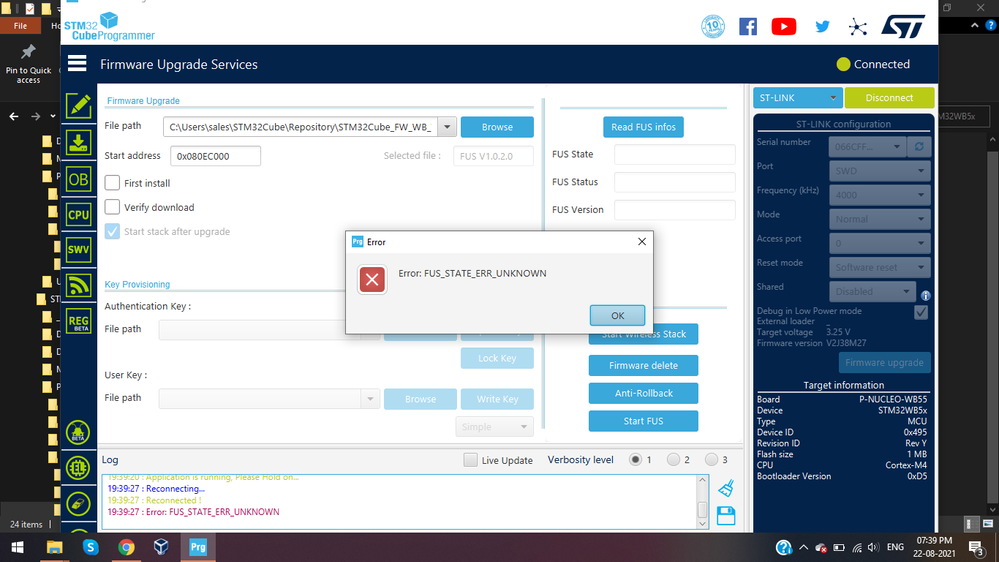The image size is (999, 562).
Task: Click the ST logo
Action: click(x=903, y=27)
